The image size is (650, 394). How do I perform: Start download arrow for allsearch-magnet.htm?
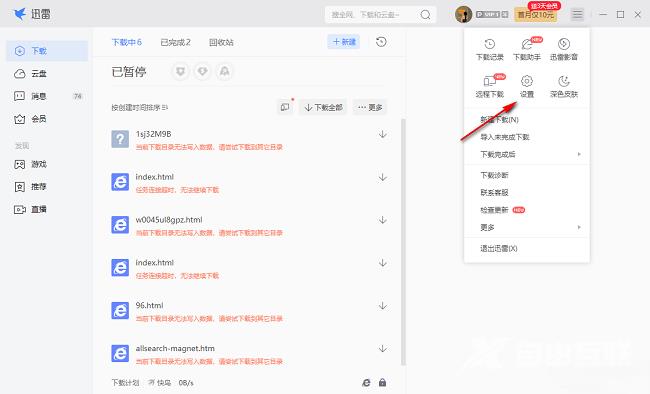(x=383, y=348)
